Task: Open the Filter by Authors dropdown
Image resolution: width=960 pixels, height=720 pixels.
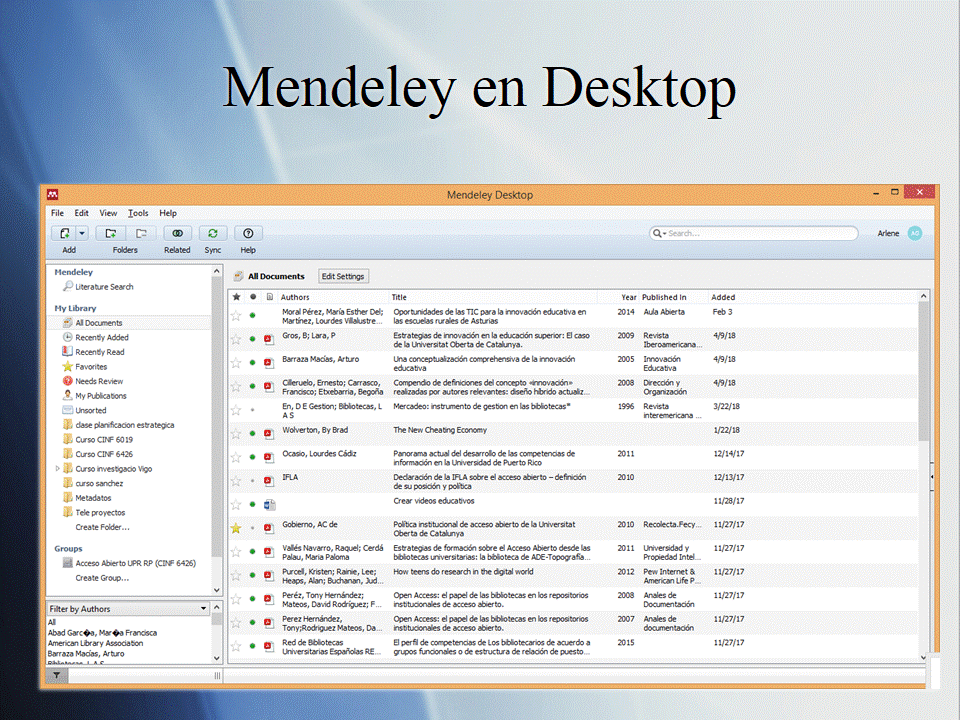Action: coord(128,609)
